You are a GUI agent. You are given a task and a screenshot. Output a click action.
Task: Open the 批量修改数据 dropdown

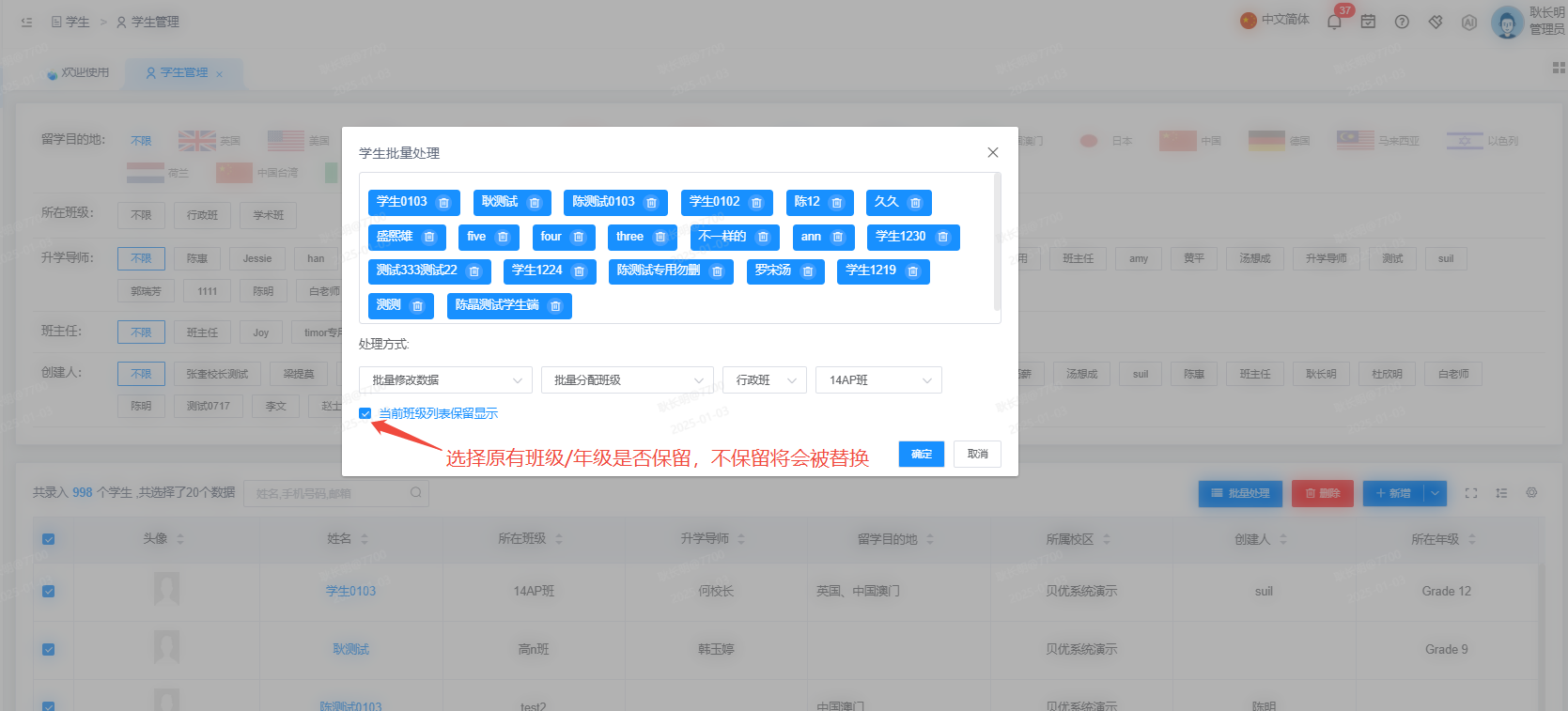click(x=445, y=379)
